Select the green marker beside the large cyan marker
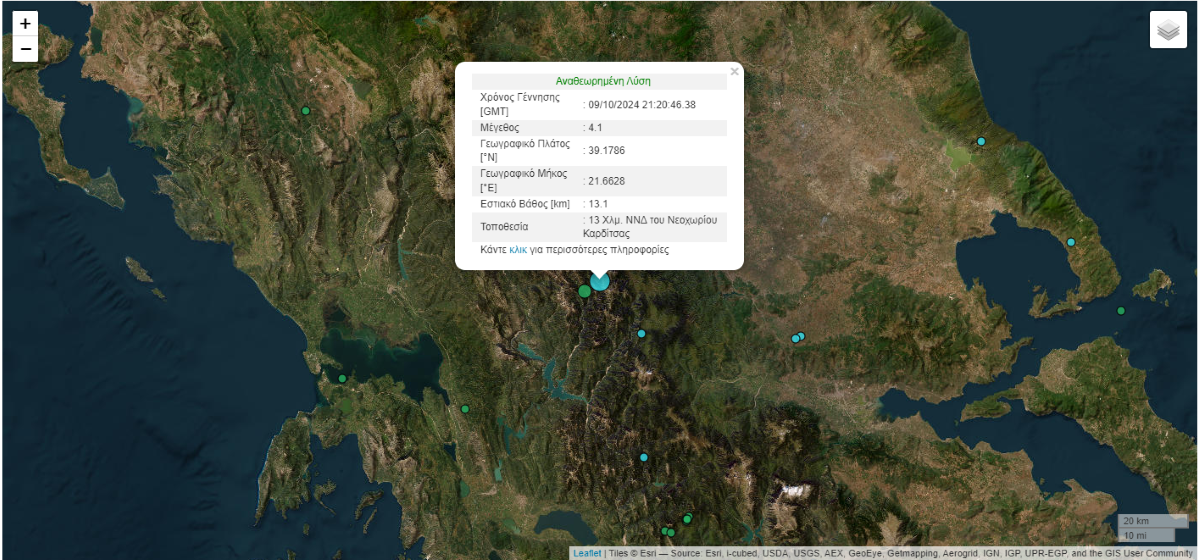This screenshot has width=1200, height=560. tap(584, 291)
